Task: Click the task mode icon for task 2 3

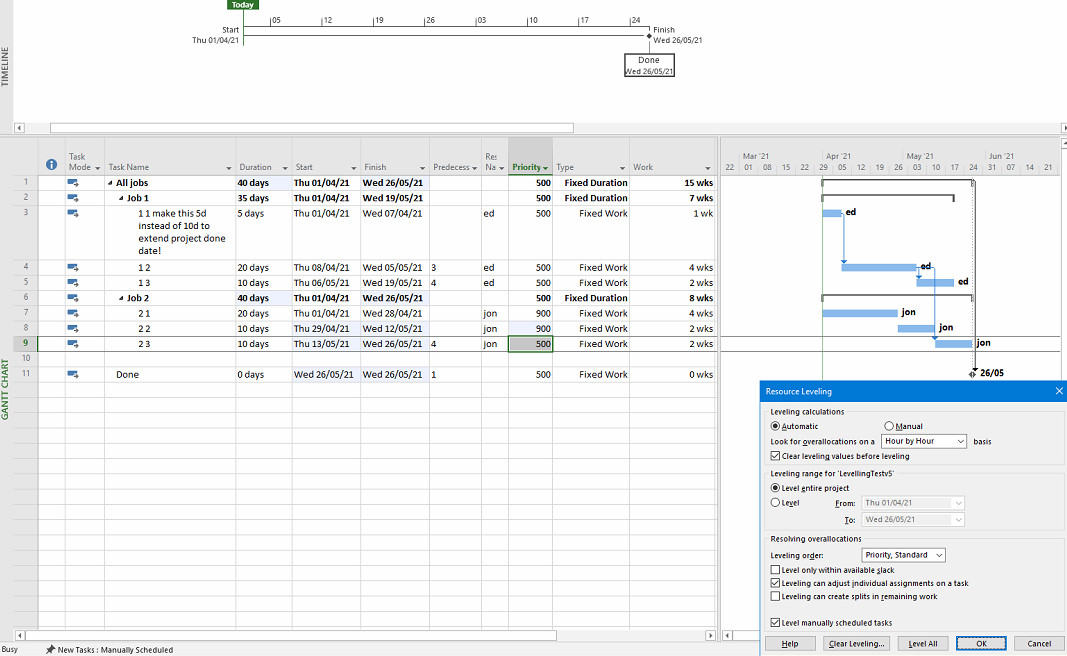Action: 73,344
